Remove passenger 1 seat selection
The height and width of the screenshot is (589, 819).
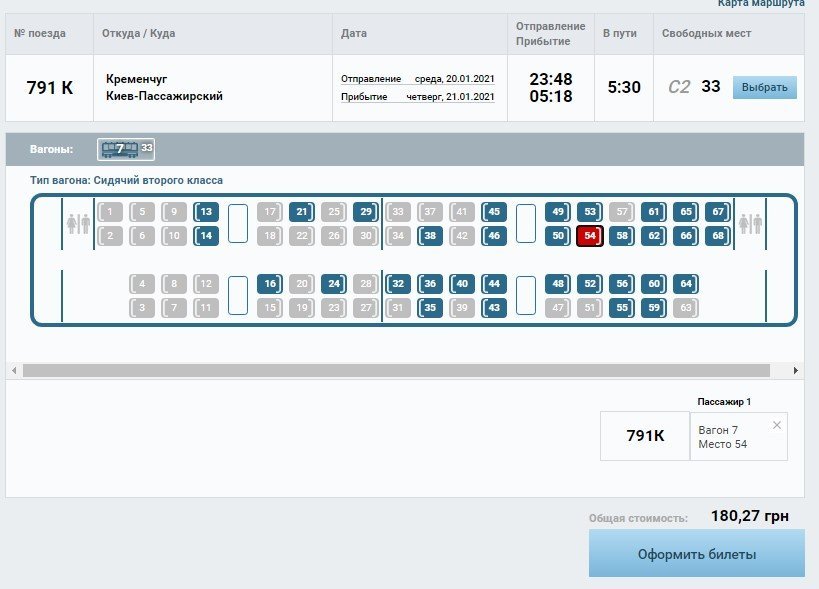777,425
